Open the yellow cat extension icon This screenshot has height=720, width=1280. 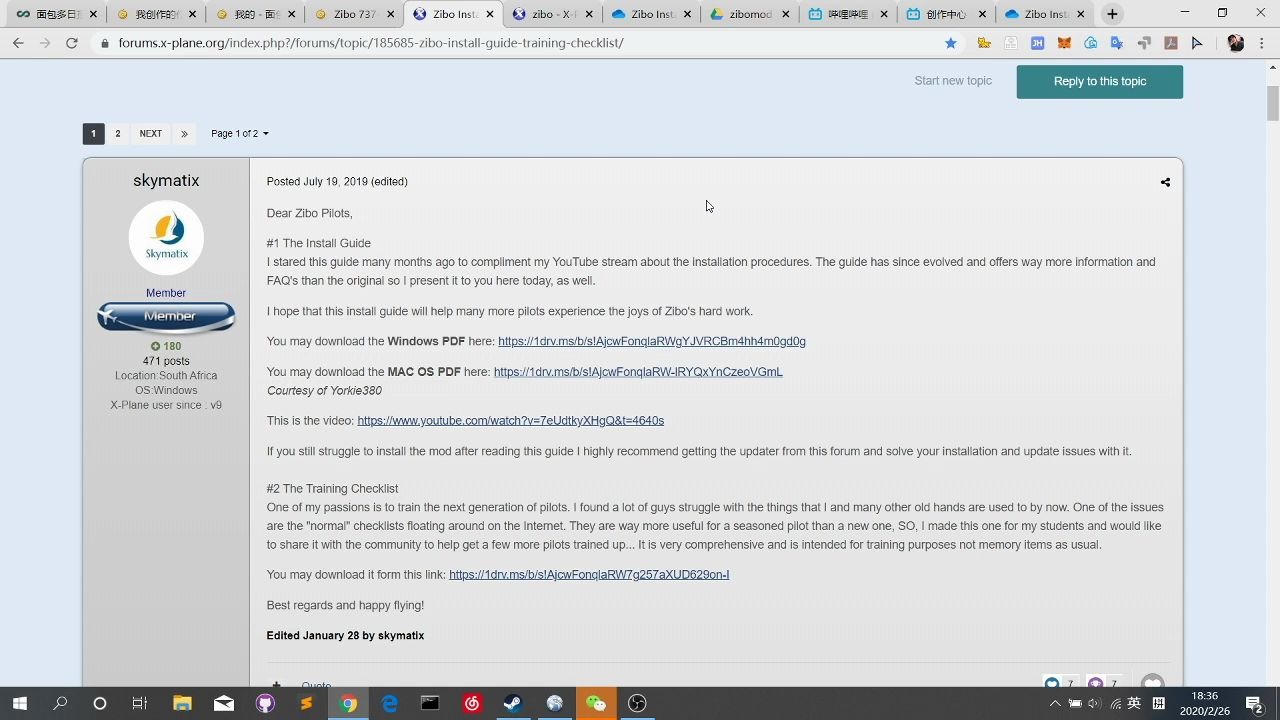985,43
